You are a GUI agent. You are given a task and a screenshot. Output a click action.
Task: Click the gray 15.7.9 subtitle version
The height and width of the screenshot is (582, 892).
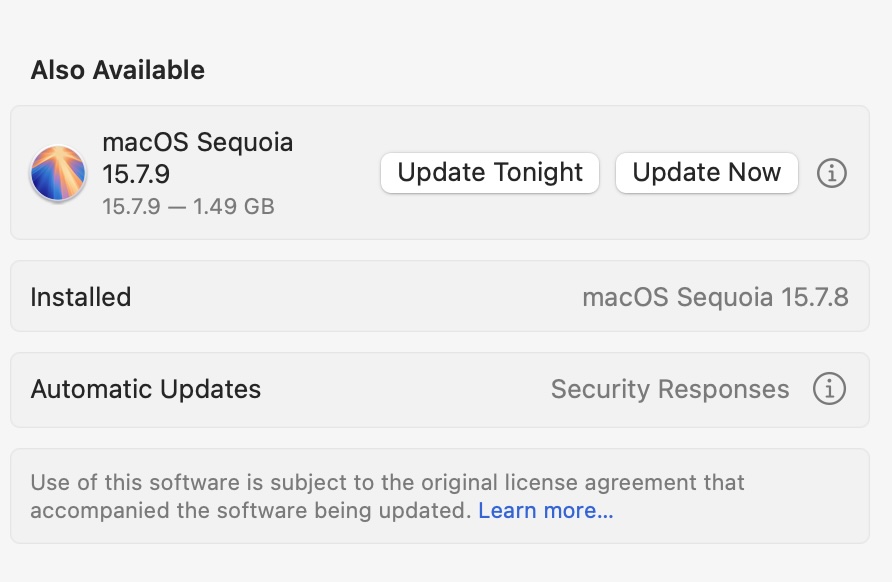pos(131,207)
